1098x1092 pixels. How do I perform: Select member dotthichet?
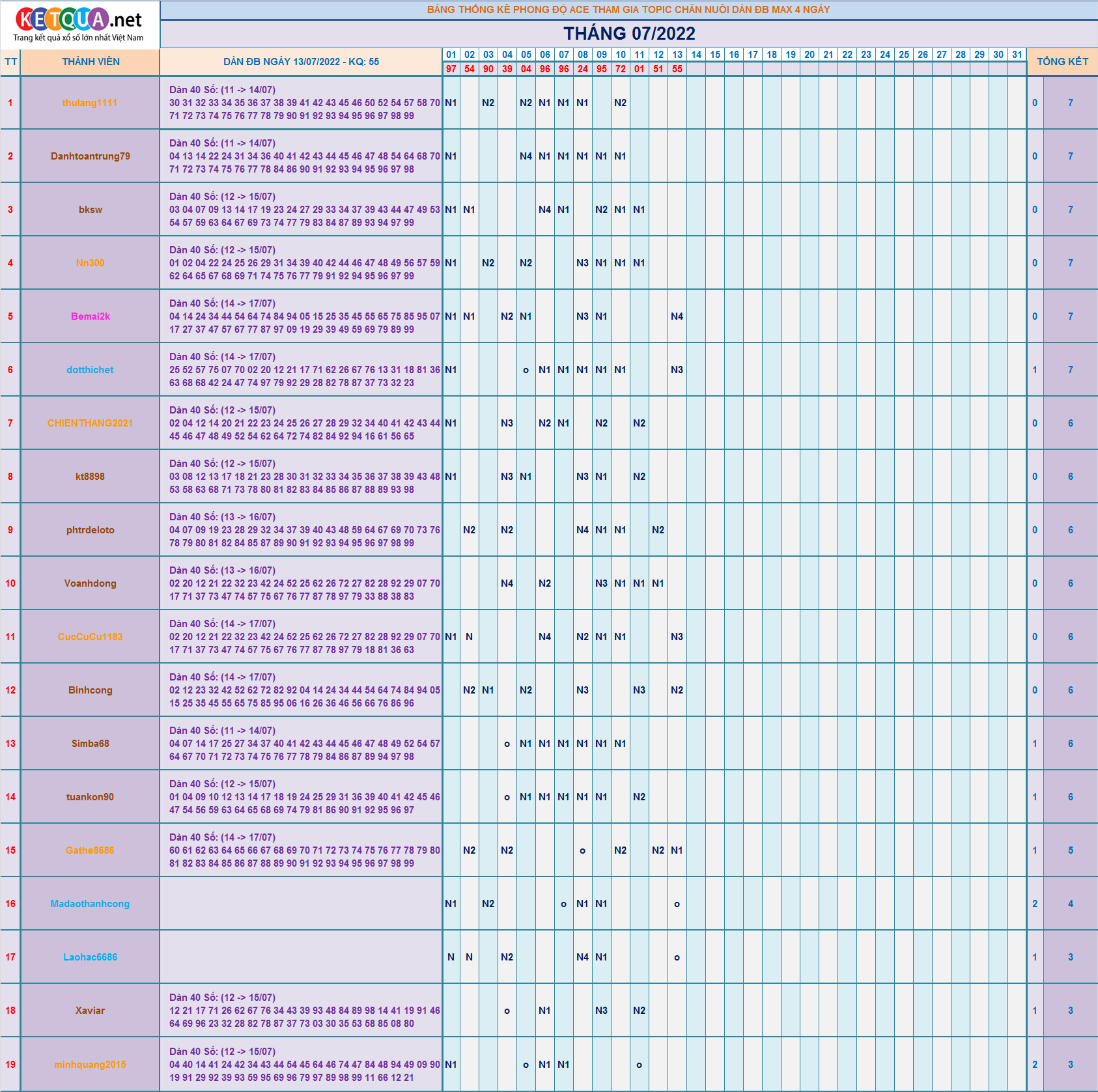[91, 370]
